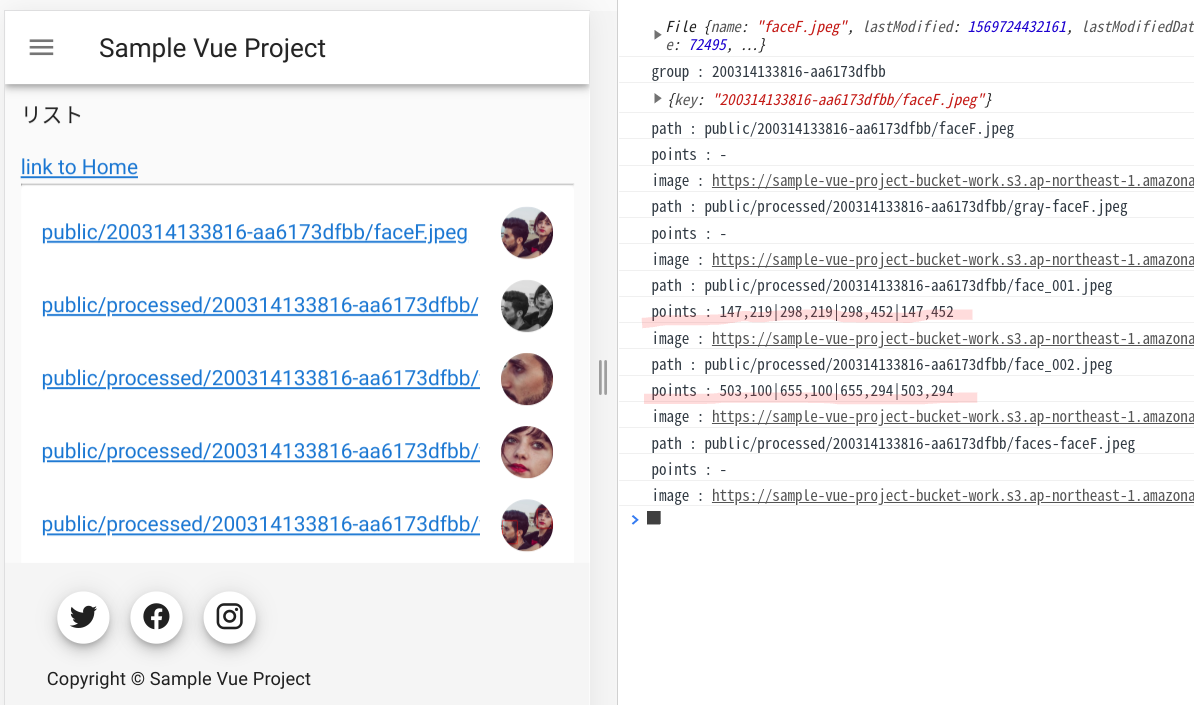Click the Facebook social icon

pos(156,617)
